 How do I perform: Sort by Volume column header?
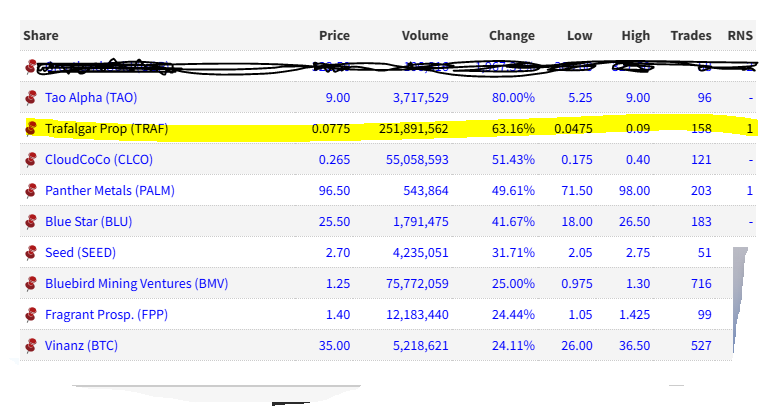click(x=425, y=35)
